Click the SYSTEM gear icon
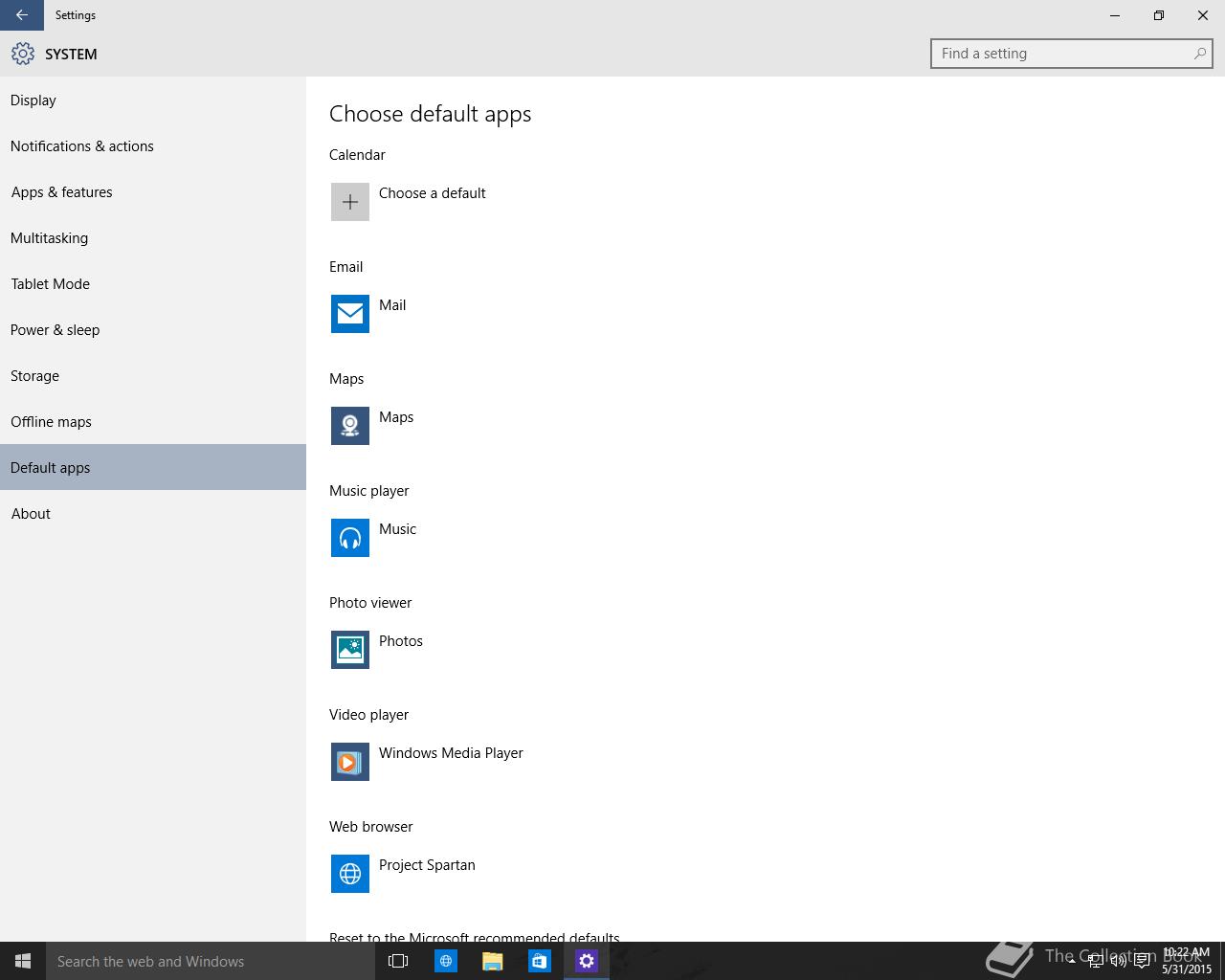The width and height of the screenshot is (1225, 980). coord(23,54)
